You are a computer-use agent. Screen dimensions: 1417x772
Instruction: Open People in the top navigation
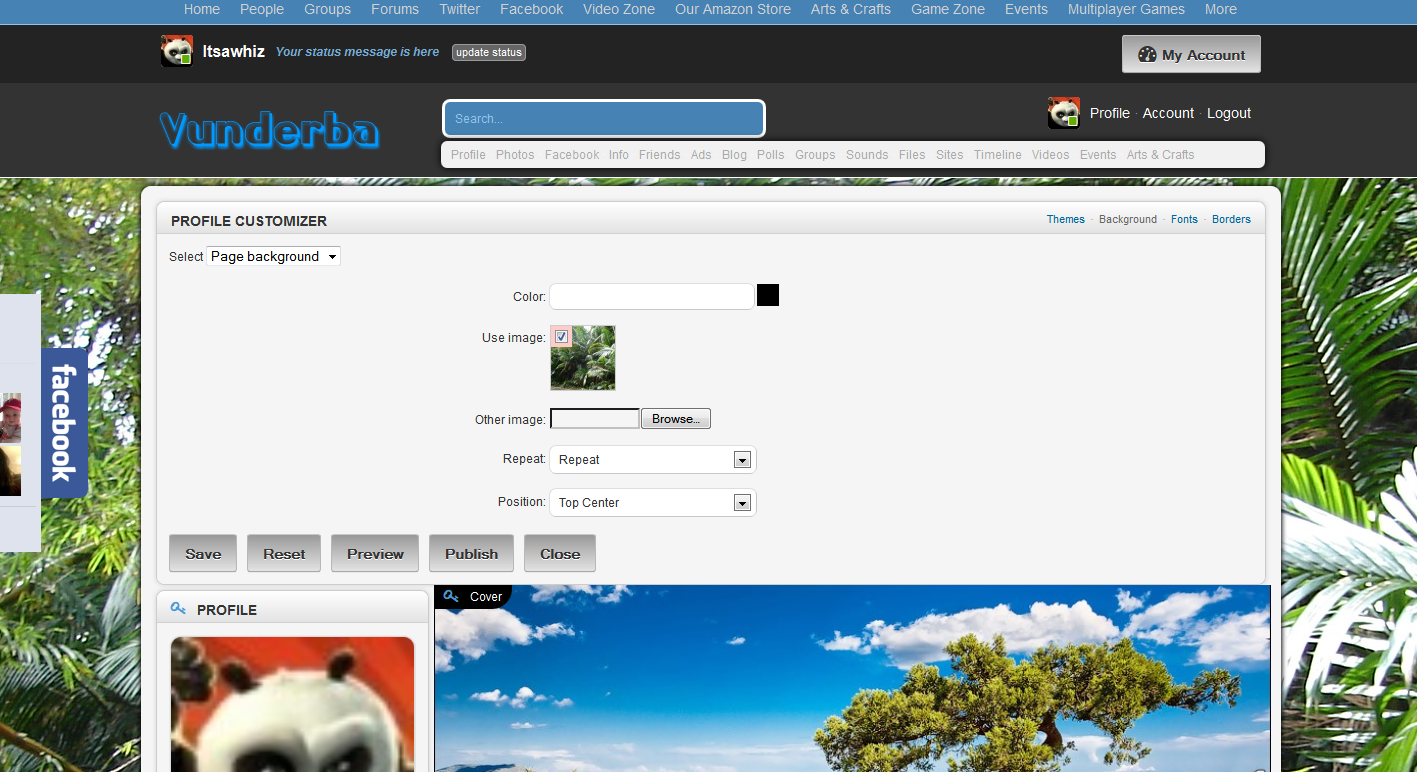click(262, 9)
